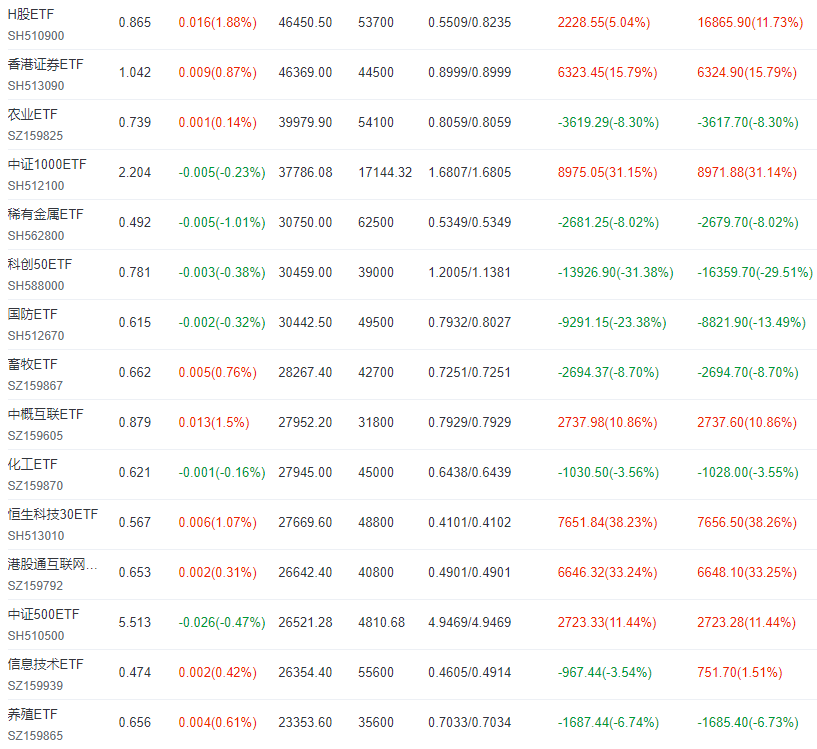Open the 国防ETF row name
The image size is (817, 749).
32,314
